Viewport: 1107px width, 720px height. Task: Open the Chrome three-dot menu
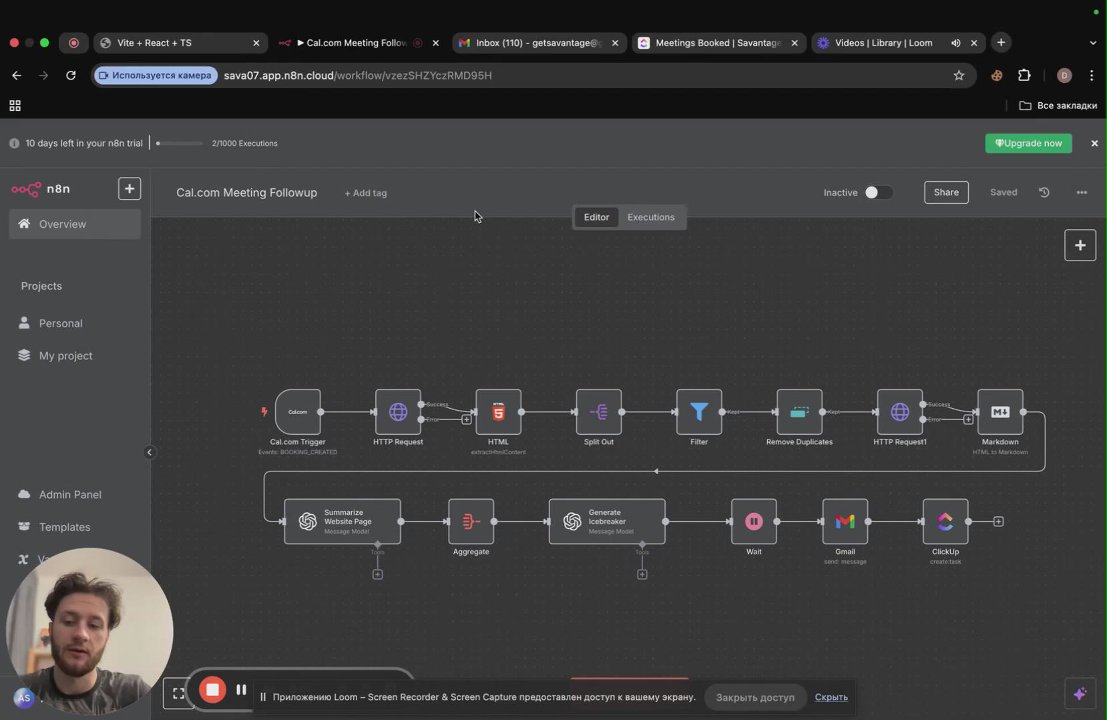click(x=1091, y=76)
